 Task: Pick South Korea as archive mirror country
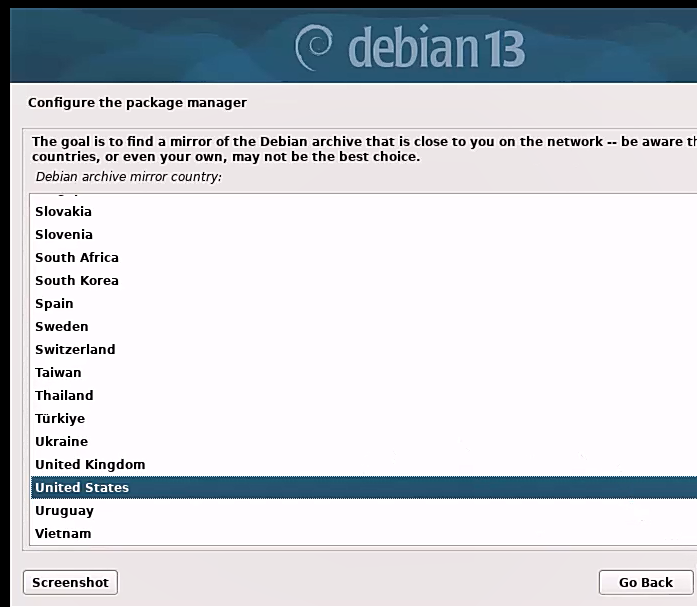(77, 280)
